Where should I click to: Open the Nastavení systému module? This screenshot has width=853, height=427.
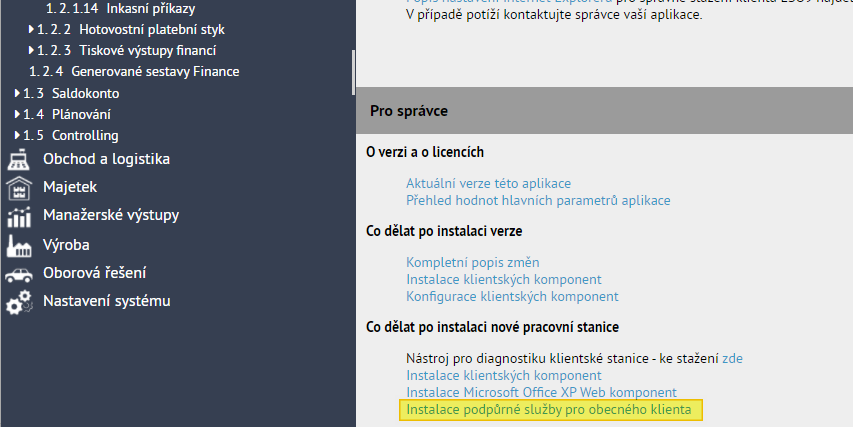click(x=107, y=301)
